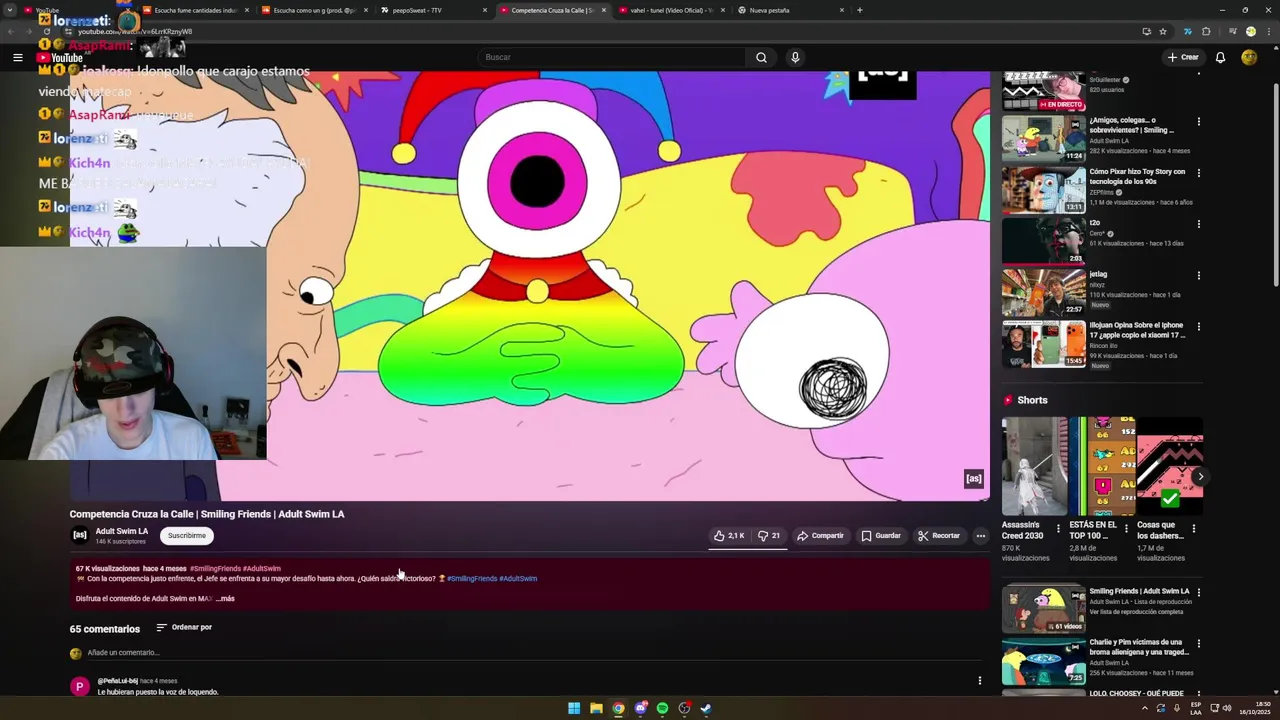Image resolution: width=1280 pixels, height=720 pixels.
Task: Dislike the video with thumbs-down button
Action: (769, 536)
